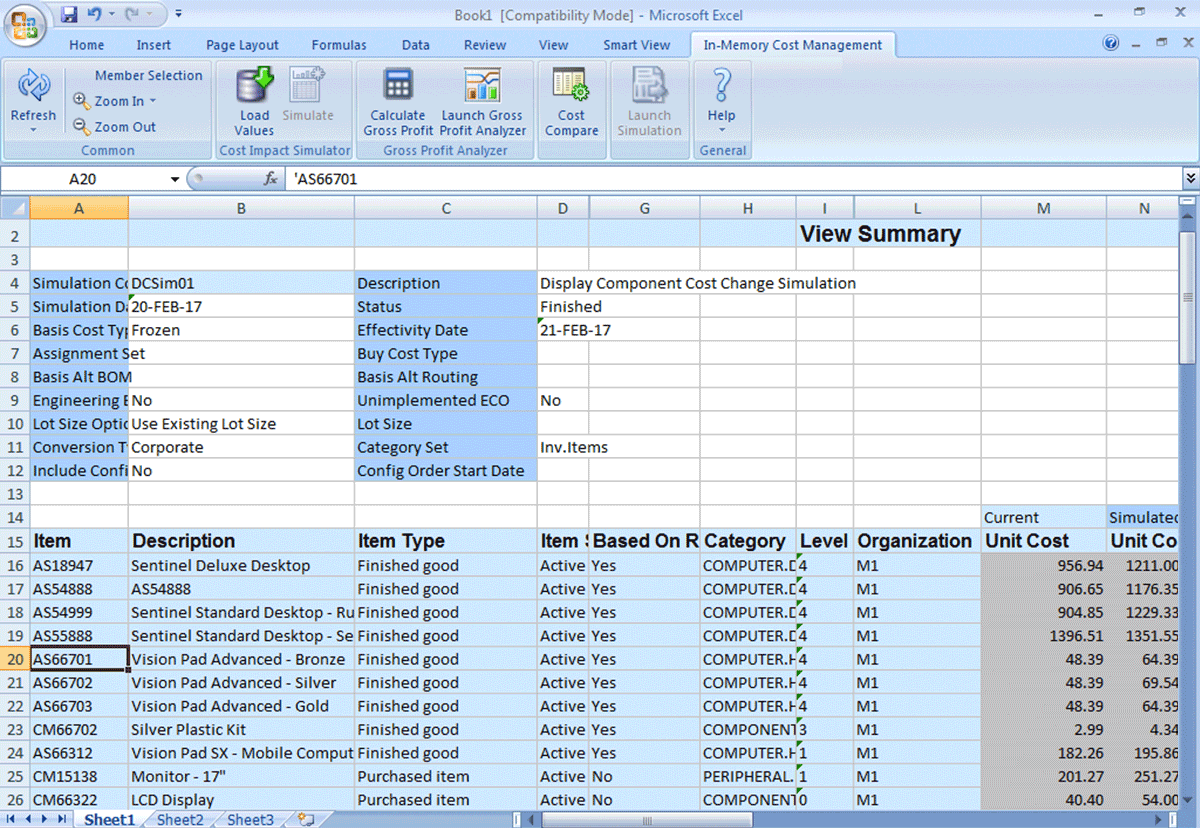Expand the Zoom In dropdown

pyautogui.click(x=153, y=101)
